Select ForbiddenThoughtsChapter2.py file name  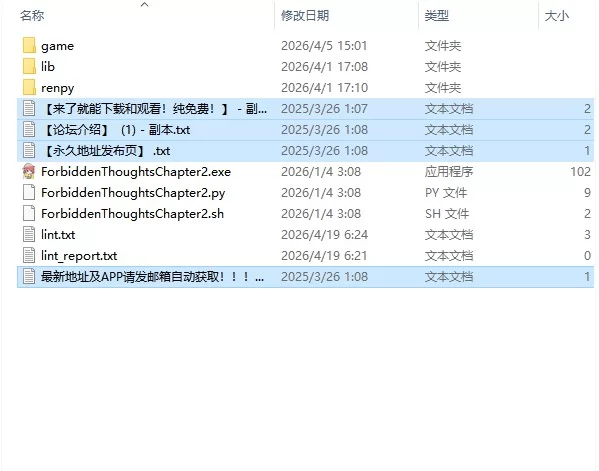point(133,193)
